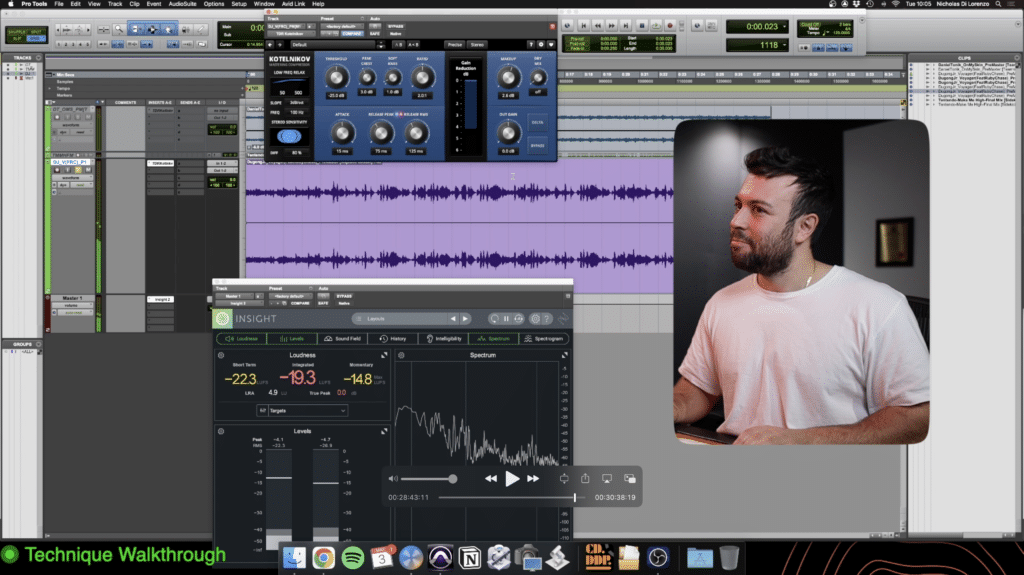The image size is (1024, 575).
Task: Open factory default preset menu in Kotelnikov header
Action: 342,26
